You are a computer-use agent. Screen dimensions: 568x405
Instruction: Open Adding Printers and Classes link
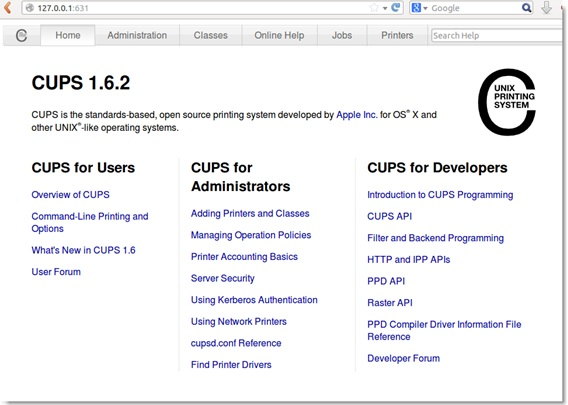[250, 213]
